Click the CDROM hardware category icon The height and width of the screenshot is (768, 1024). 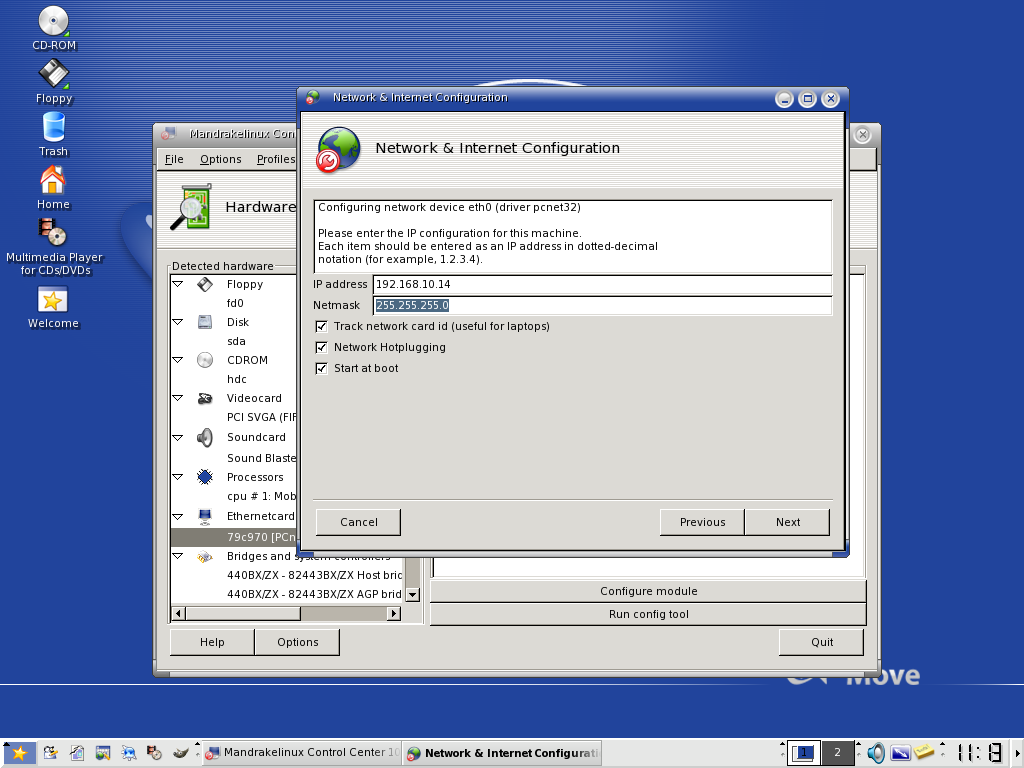click(x=205, y=360)
